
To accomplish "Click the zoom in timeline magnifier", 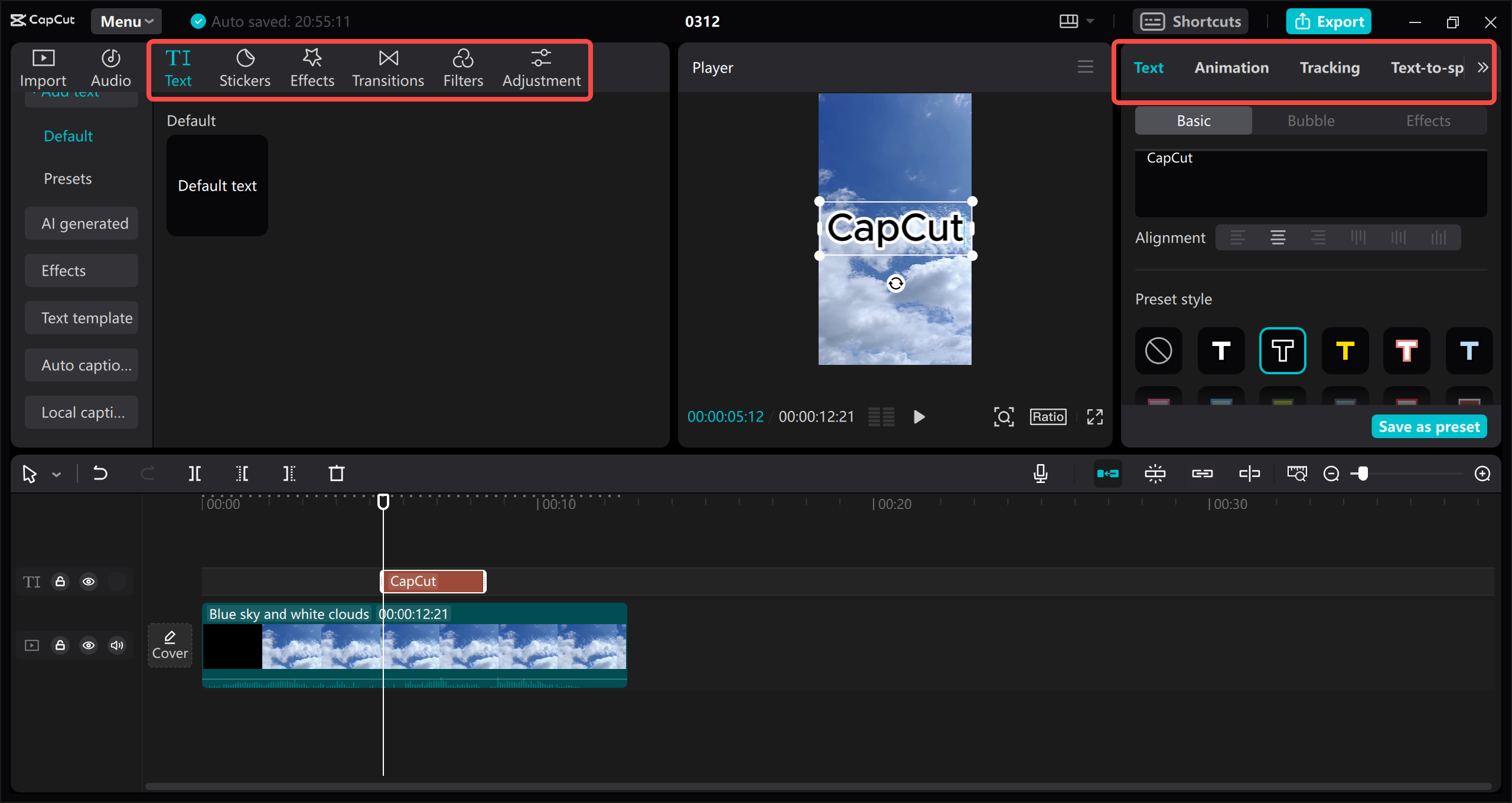I will [x=1482, y=474].
